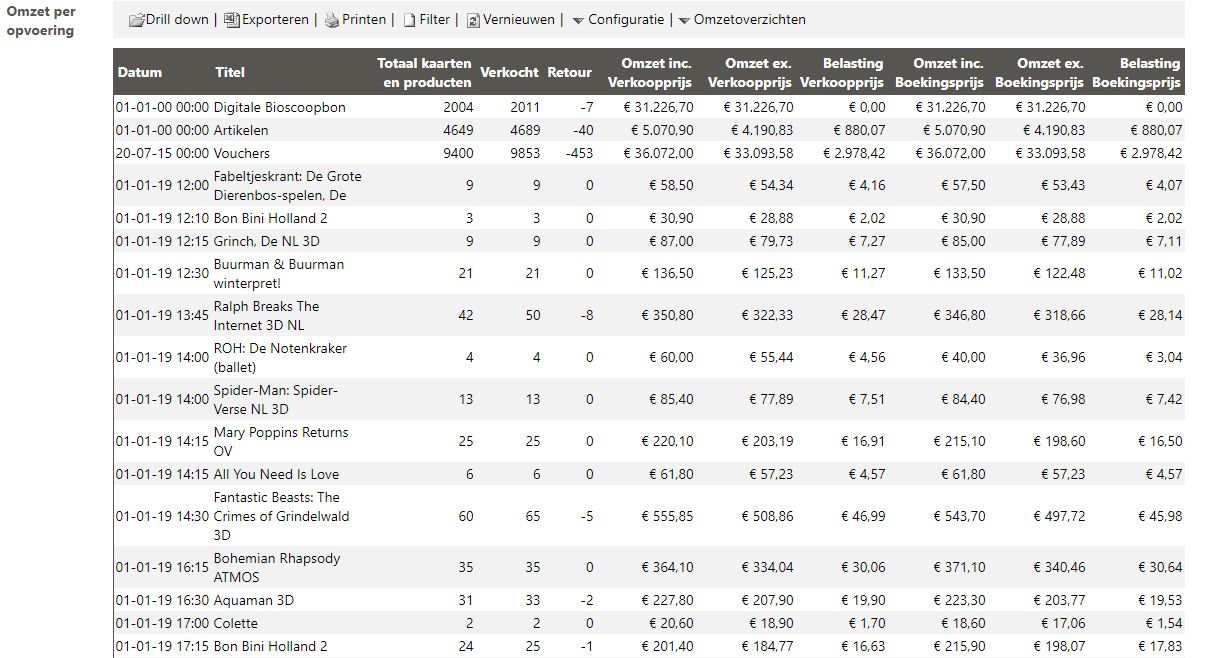Select Spider-Man: Spider-Verse NL 3D title

(x=276, y=399)
